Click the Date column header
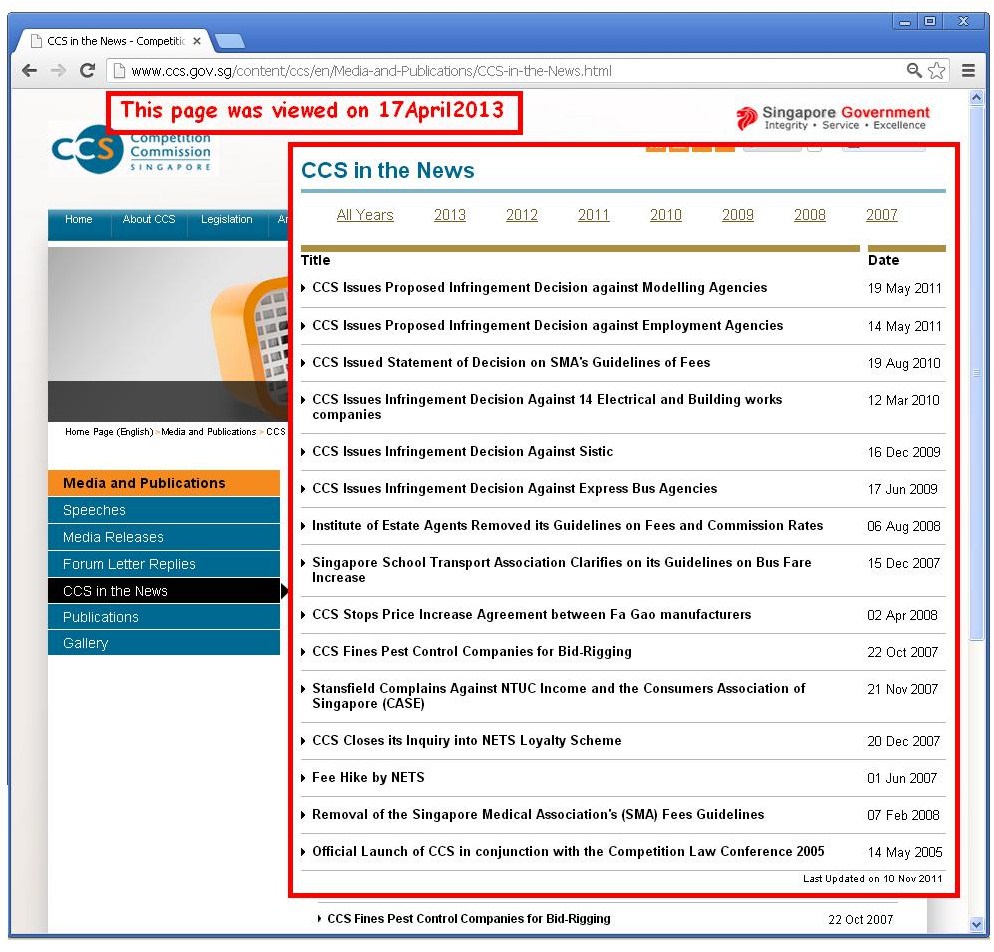The width and height of the screenshot is (994, 952). (884, 261)
